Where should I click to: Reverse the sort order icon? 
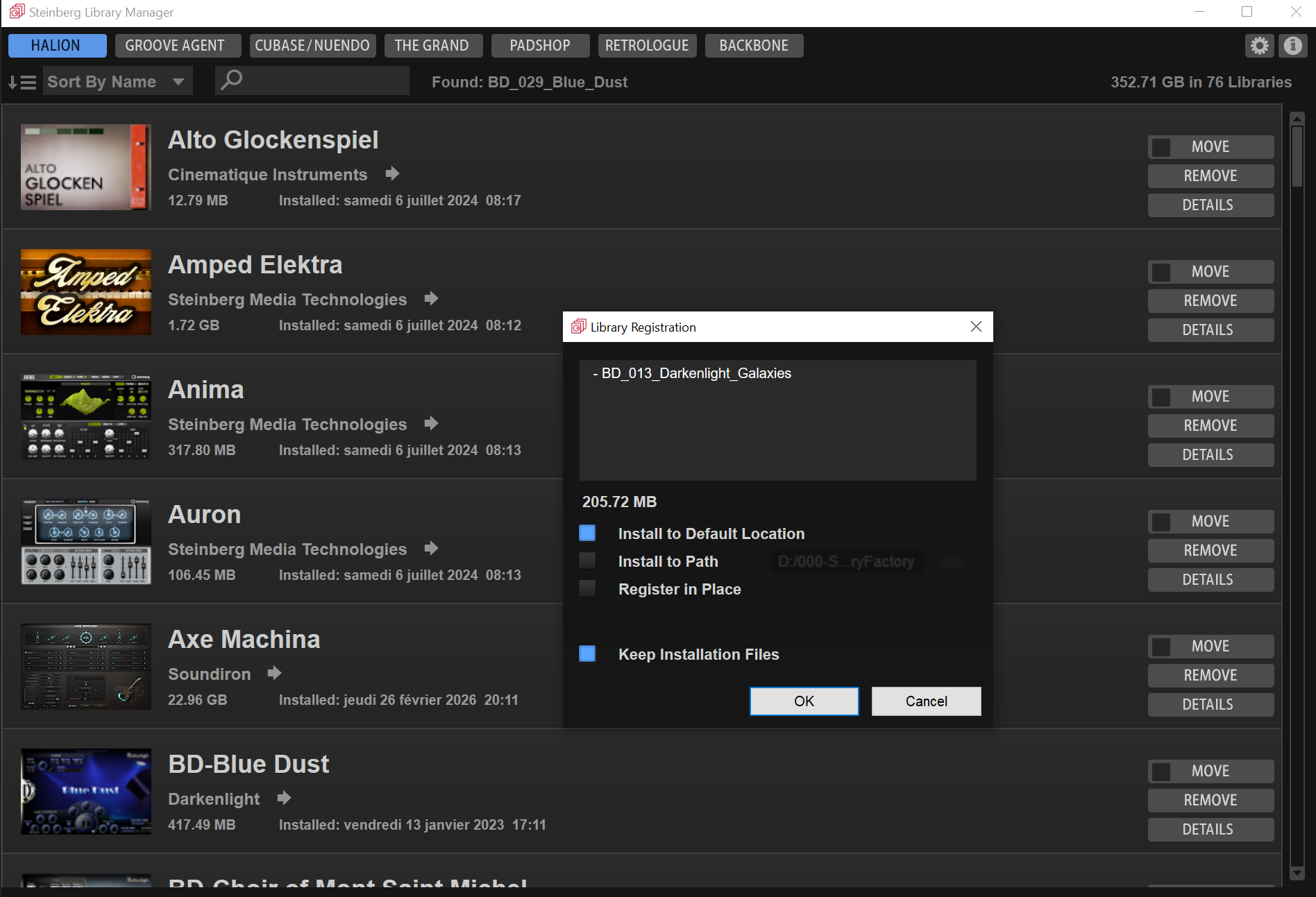[x=22, y=83]
